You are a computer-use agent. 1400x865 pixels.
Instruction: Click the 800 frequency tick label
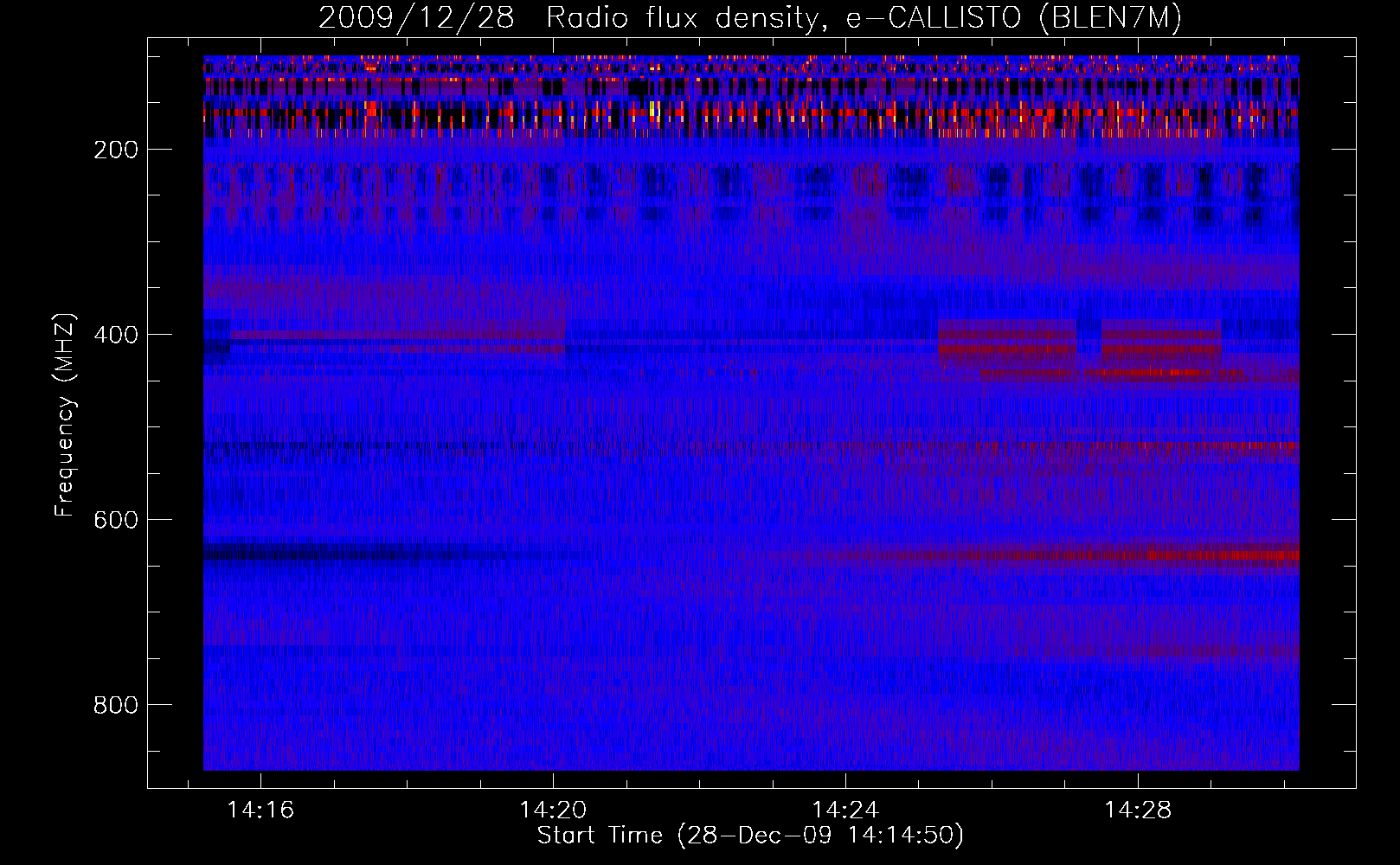(116, 705)
